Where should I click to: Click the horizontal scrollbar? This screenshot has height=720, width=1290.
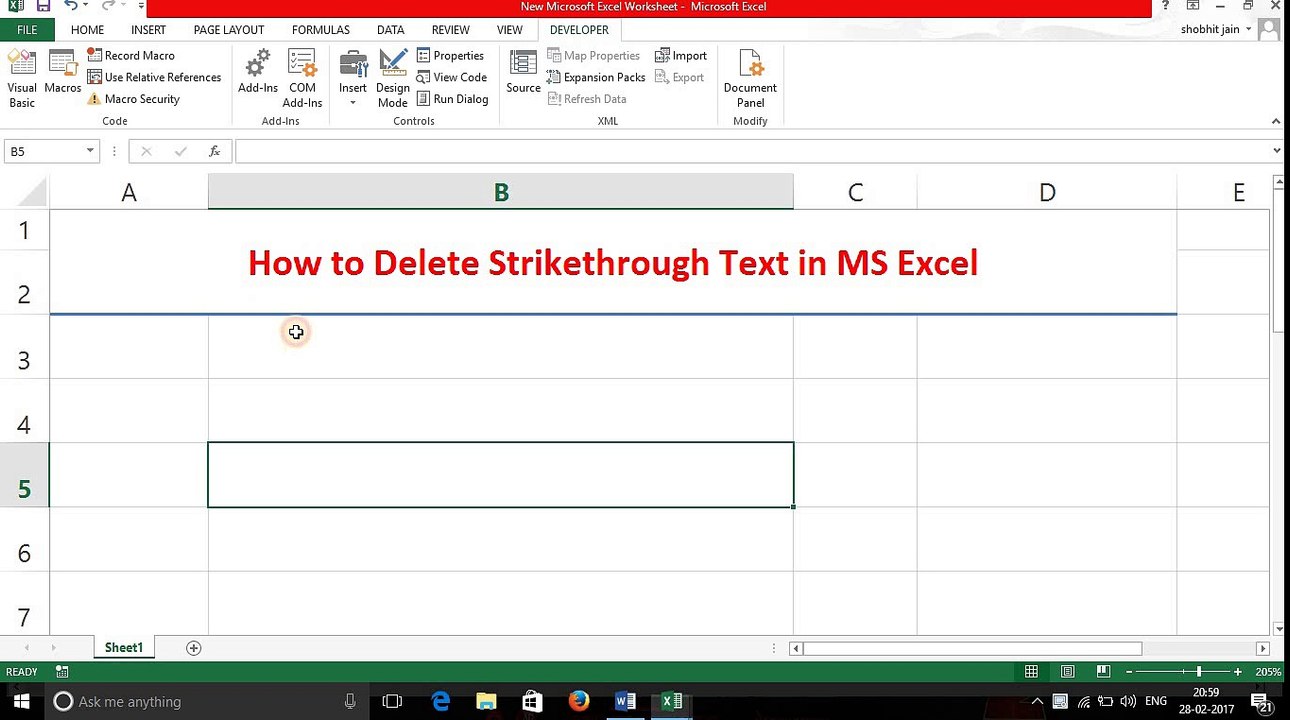pyautogui.click(x=971, y=648)
